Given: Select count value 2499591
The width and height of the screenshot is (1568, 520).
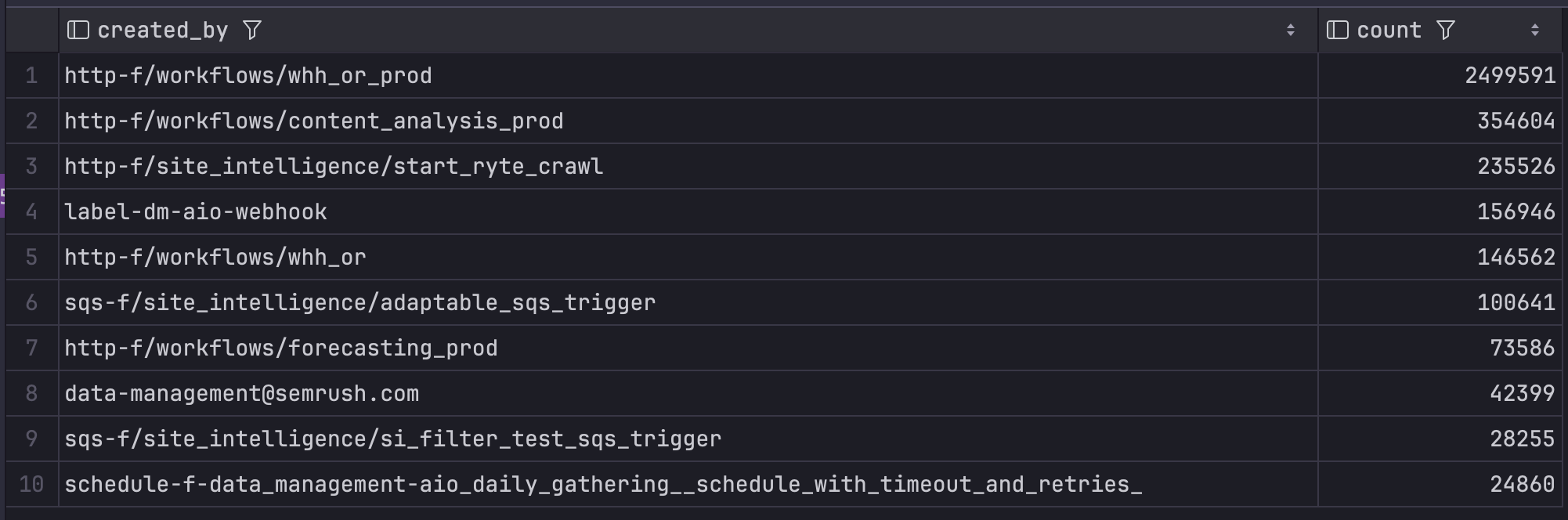Looking at the screenshot, I should pos(1509,76).
